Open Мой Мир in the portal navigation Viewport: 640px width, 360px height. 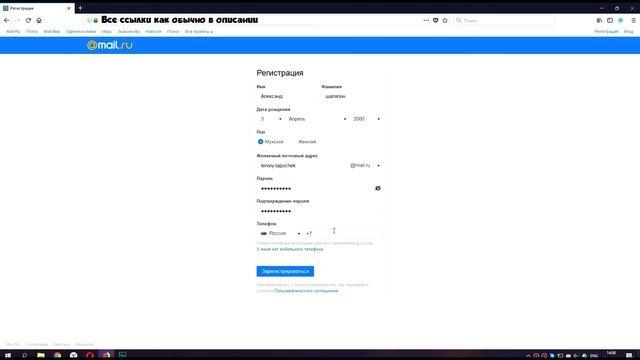tap(52, 31)
